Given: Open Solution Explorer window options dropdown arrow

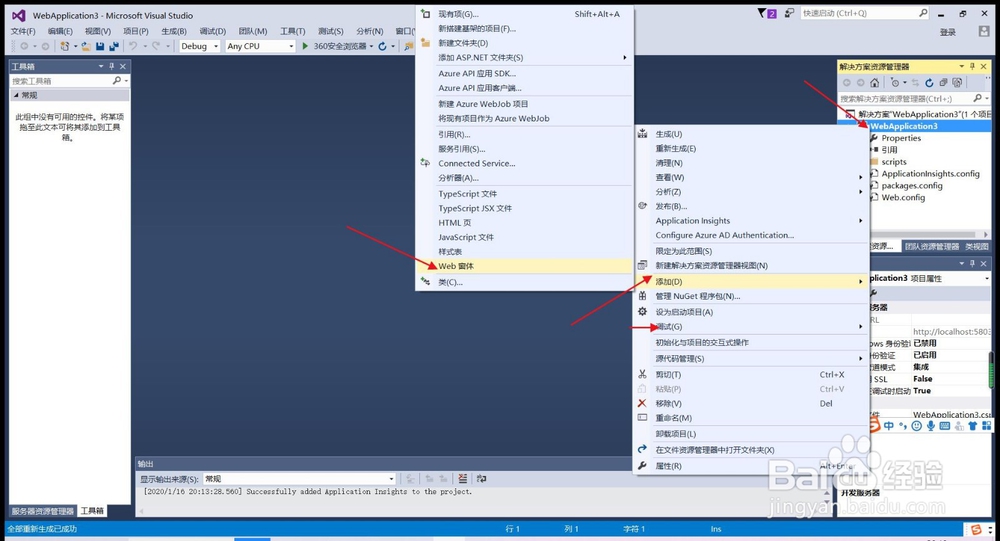Looking at the screenshot, I should 962,66.
